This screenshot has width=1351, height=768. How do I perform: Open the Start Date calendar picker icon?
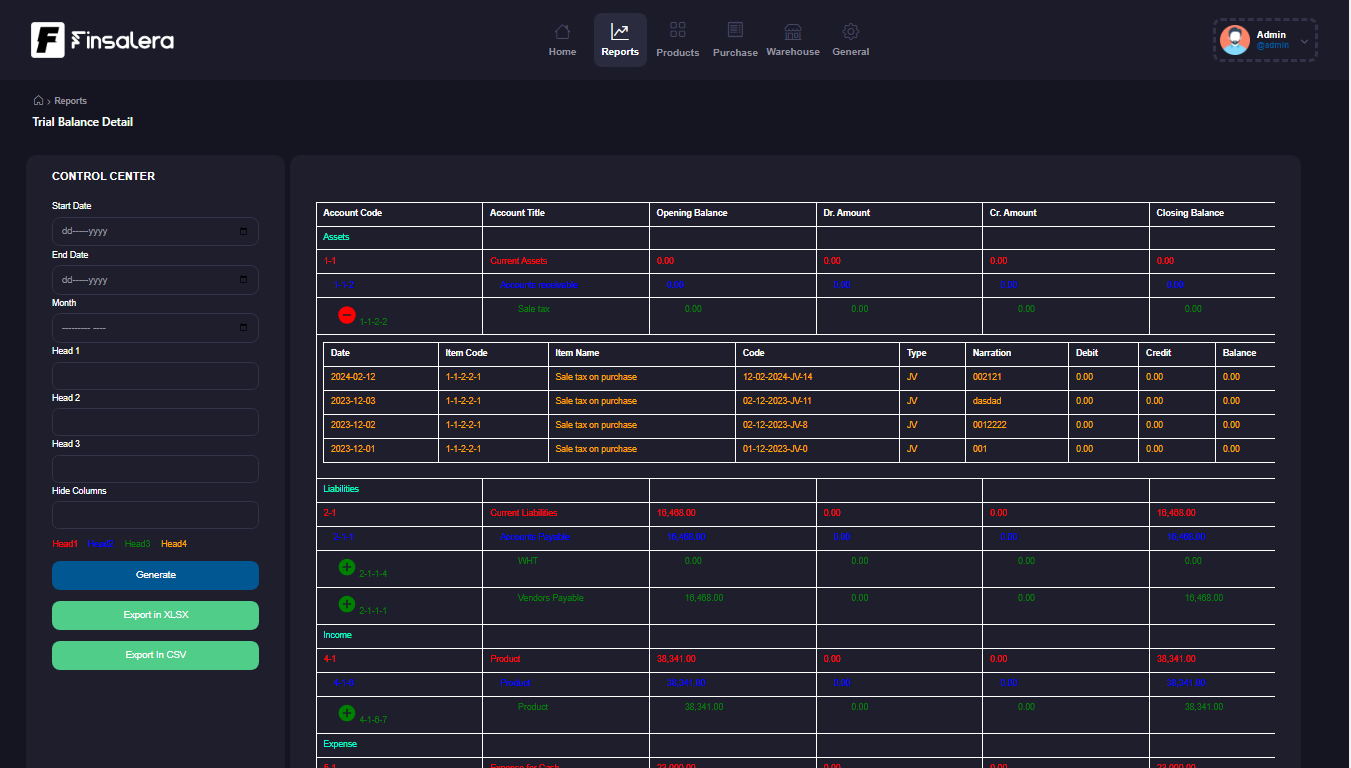[x=243, y=231]
